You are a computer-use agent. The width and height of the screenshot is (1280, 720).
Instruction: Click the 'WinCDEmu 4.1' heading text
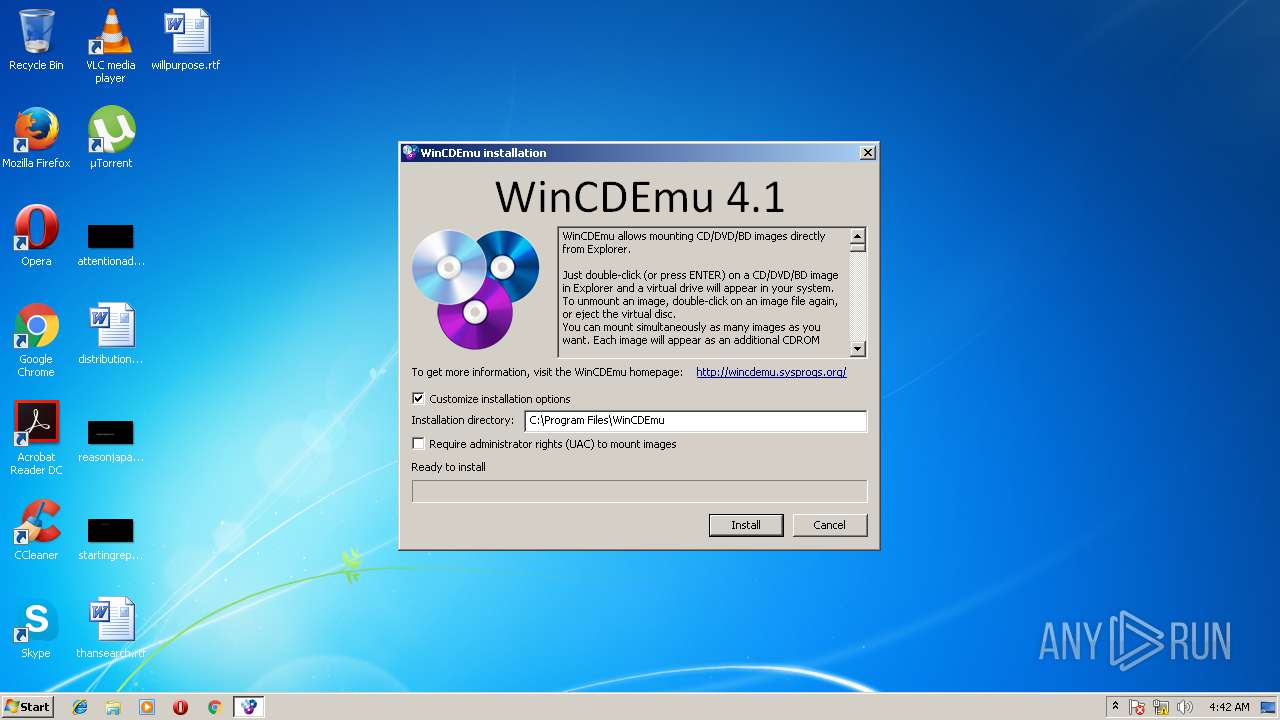tap(640, 196)
